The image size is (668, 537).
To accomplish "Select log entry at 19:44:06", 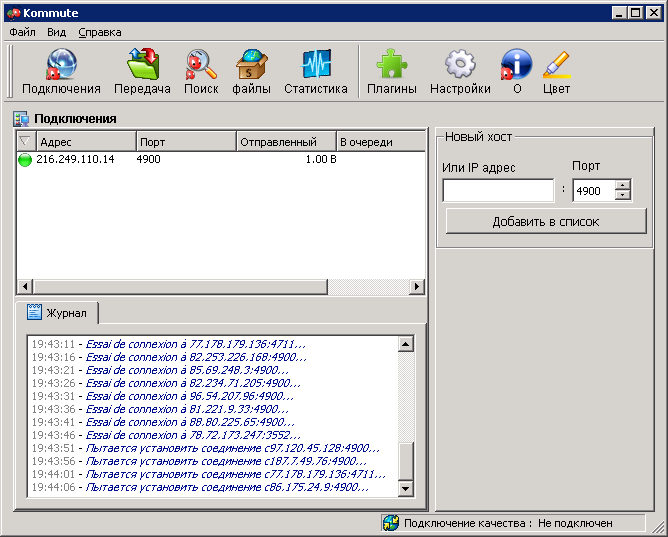I will (200, 487).
